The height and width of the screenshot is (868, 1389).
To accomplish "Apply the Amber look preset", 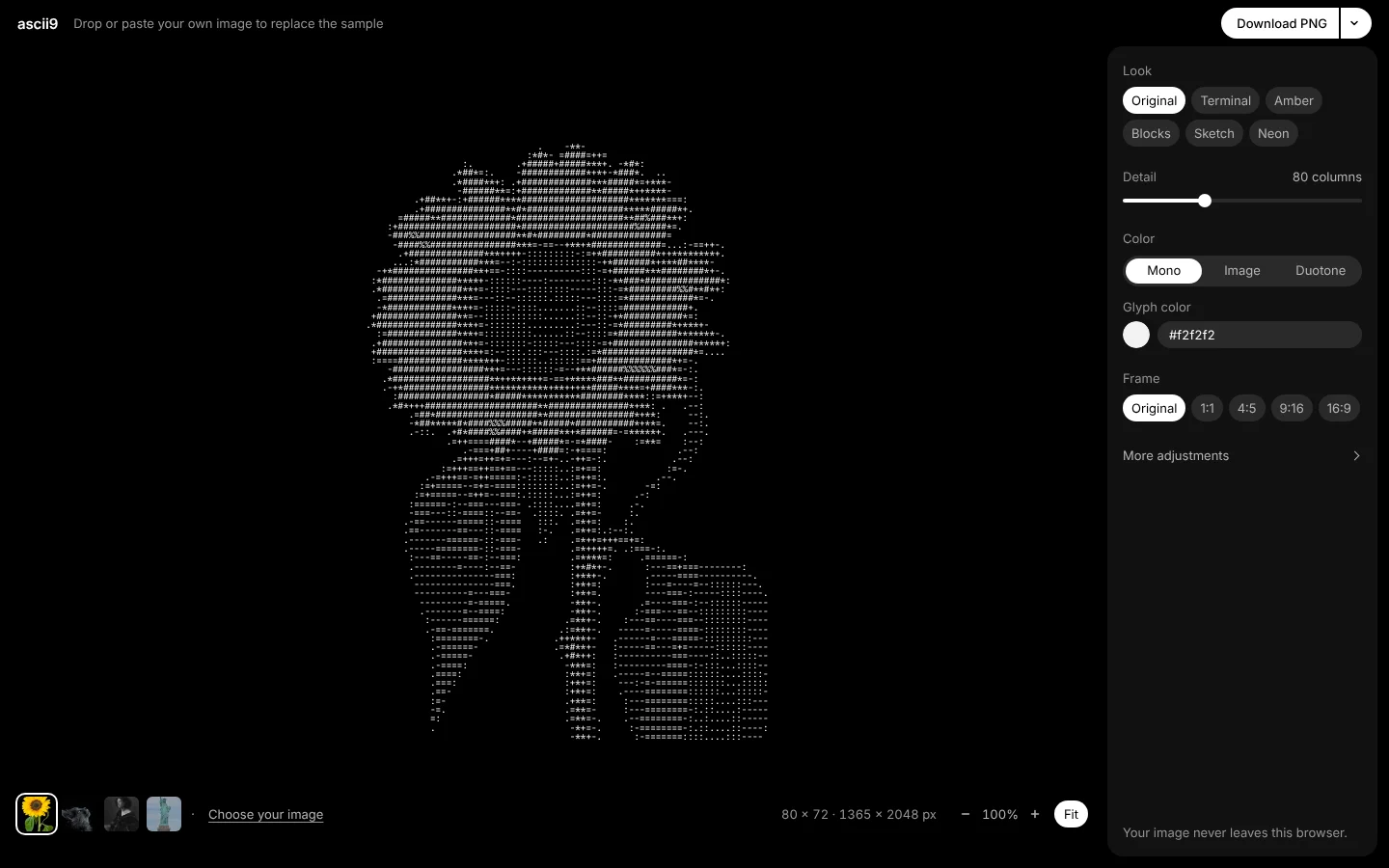I will click(1294, 100).
